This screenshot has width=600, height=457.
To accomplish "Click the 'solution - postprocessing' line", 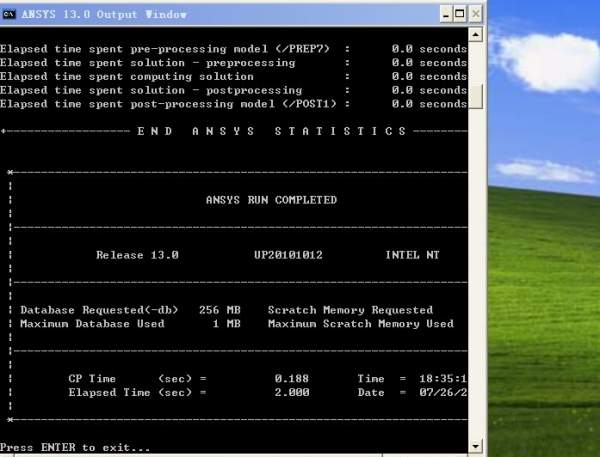I will pos(233,90).
